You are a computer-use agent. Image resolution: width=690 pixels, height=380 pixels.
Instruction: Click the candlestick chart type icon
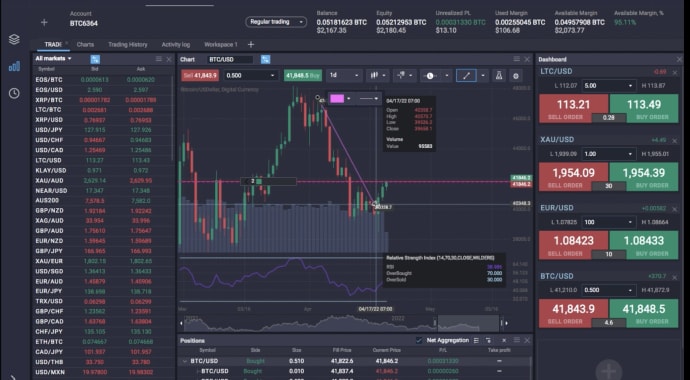[x=374, y=76]
